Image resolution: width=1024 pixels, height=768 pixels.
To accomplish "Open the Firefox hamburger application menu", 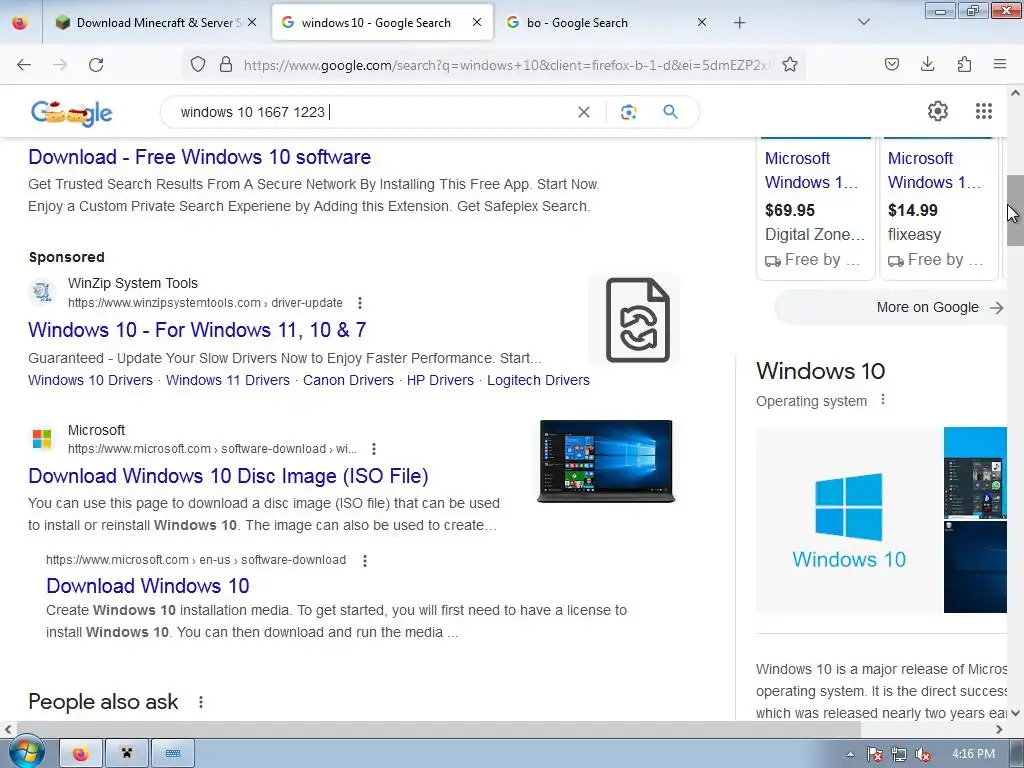I will (x=1000, y=64).
